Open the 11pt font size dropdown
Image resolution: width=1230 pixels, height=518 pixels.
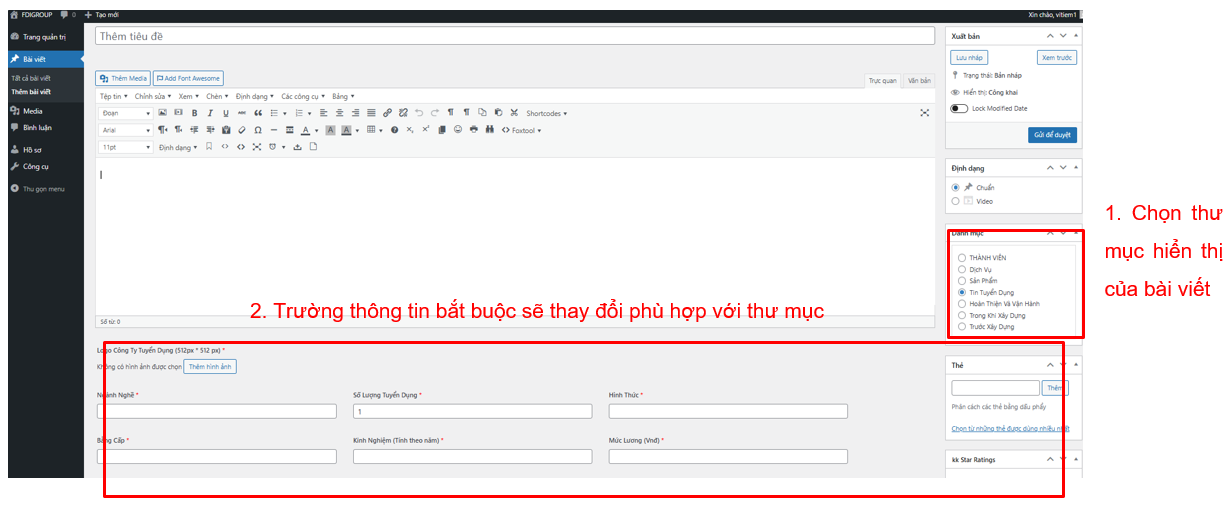point(126,147)
